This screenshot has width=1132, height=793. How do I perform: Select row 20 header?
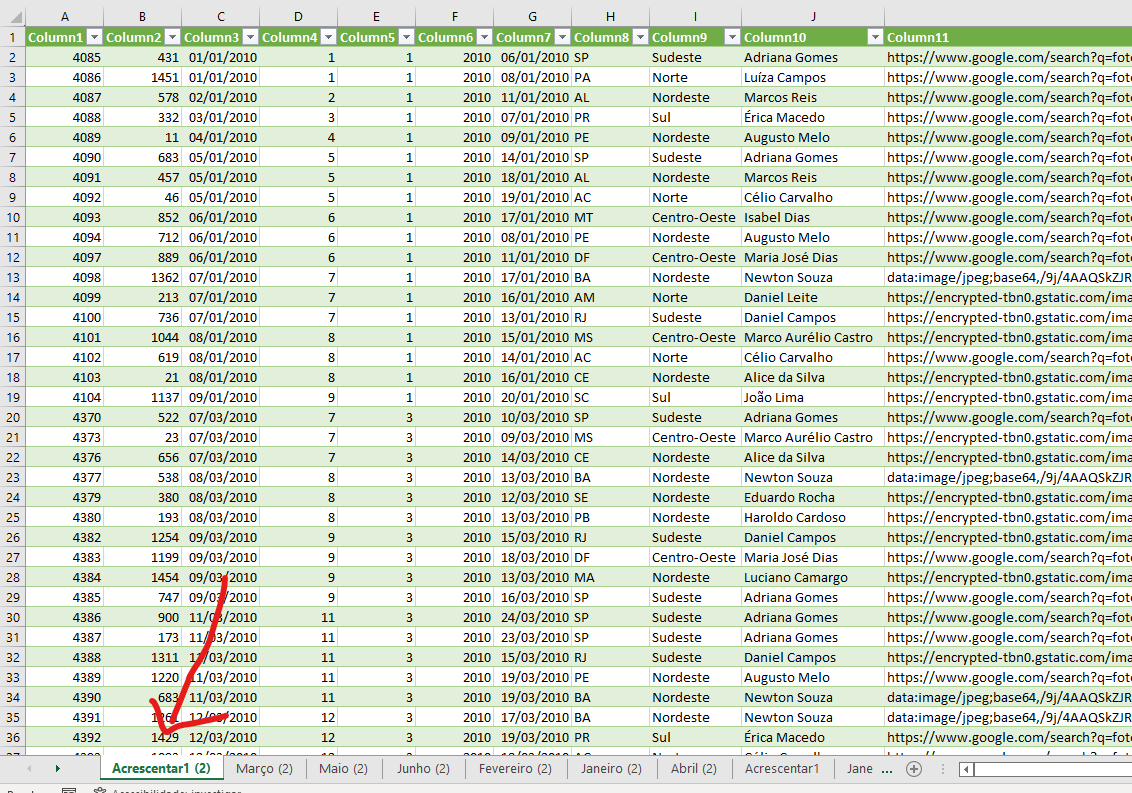coord(12,417)
